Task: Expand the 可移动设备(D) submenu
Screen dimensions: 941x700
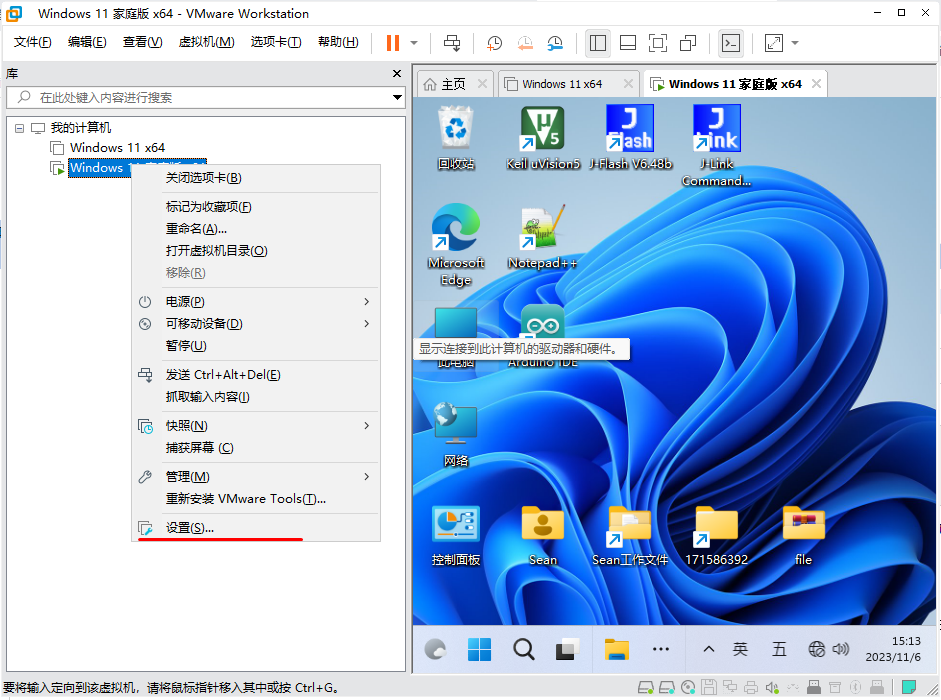Action: (256, 324)
